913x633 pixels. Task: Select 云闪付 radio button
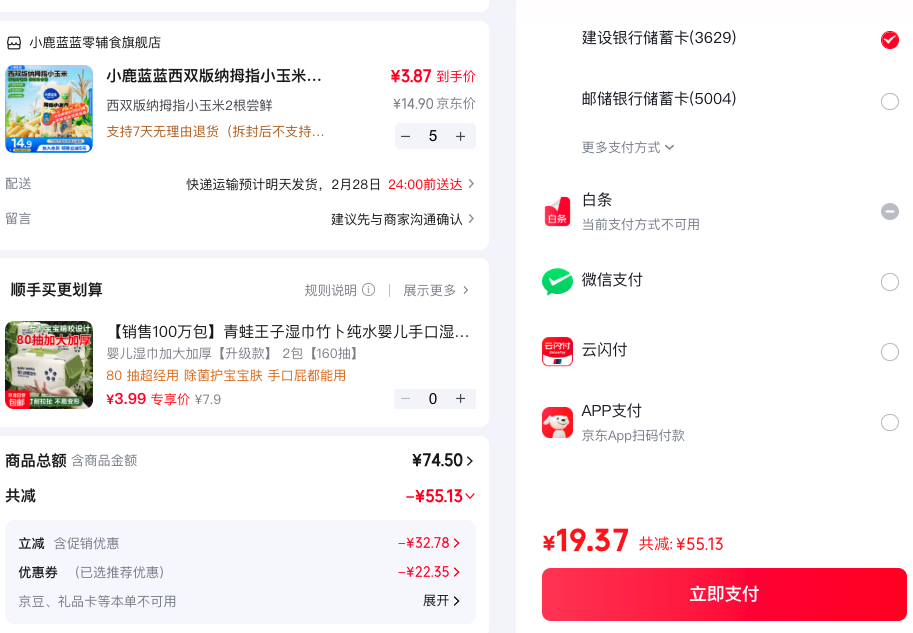click(x=890, y=352)
